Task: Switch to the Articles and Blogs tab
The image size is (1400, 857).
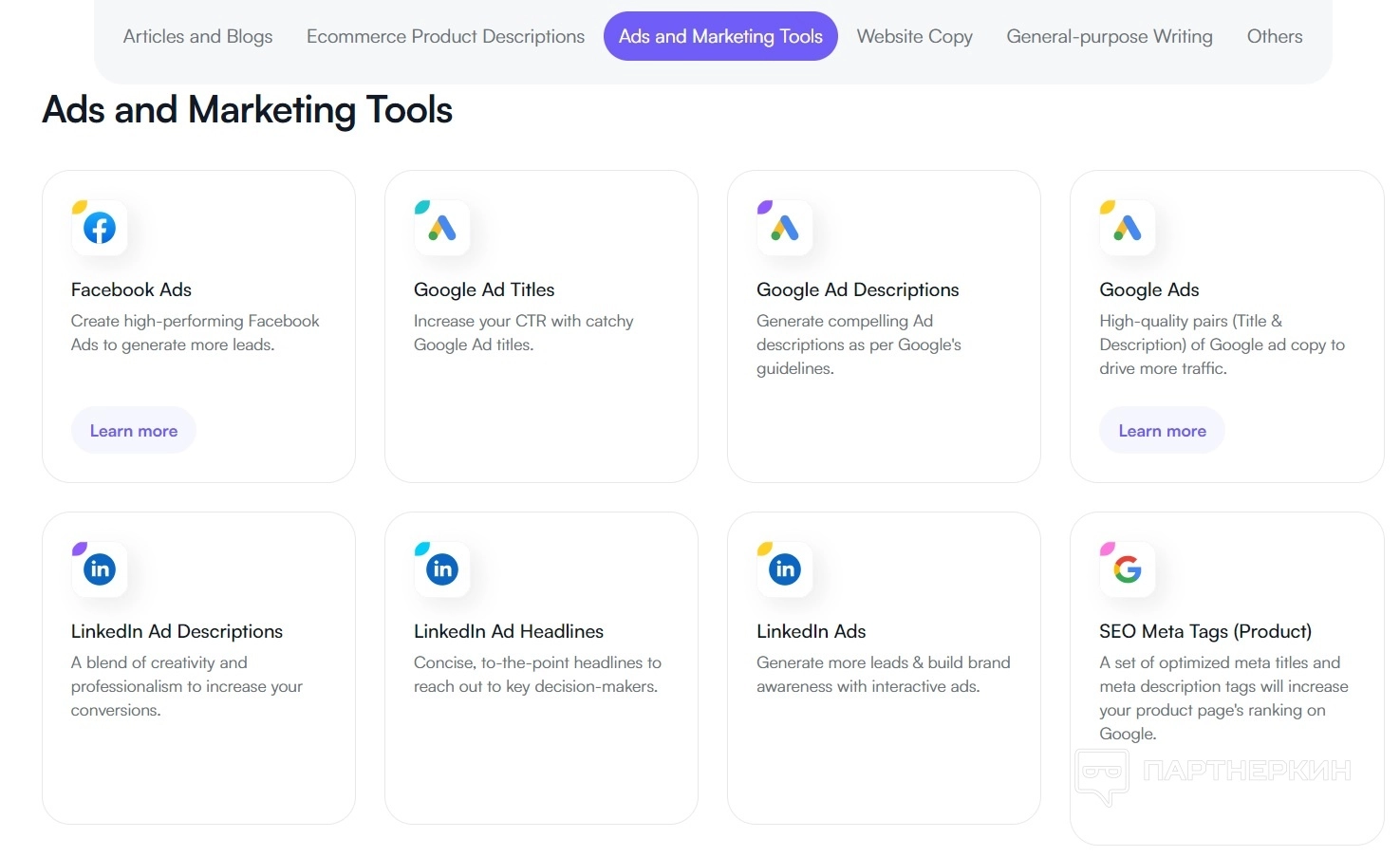Action: 197,36
